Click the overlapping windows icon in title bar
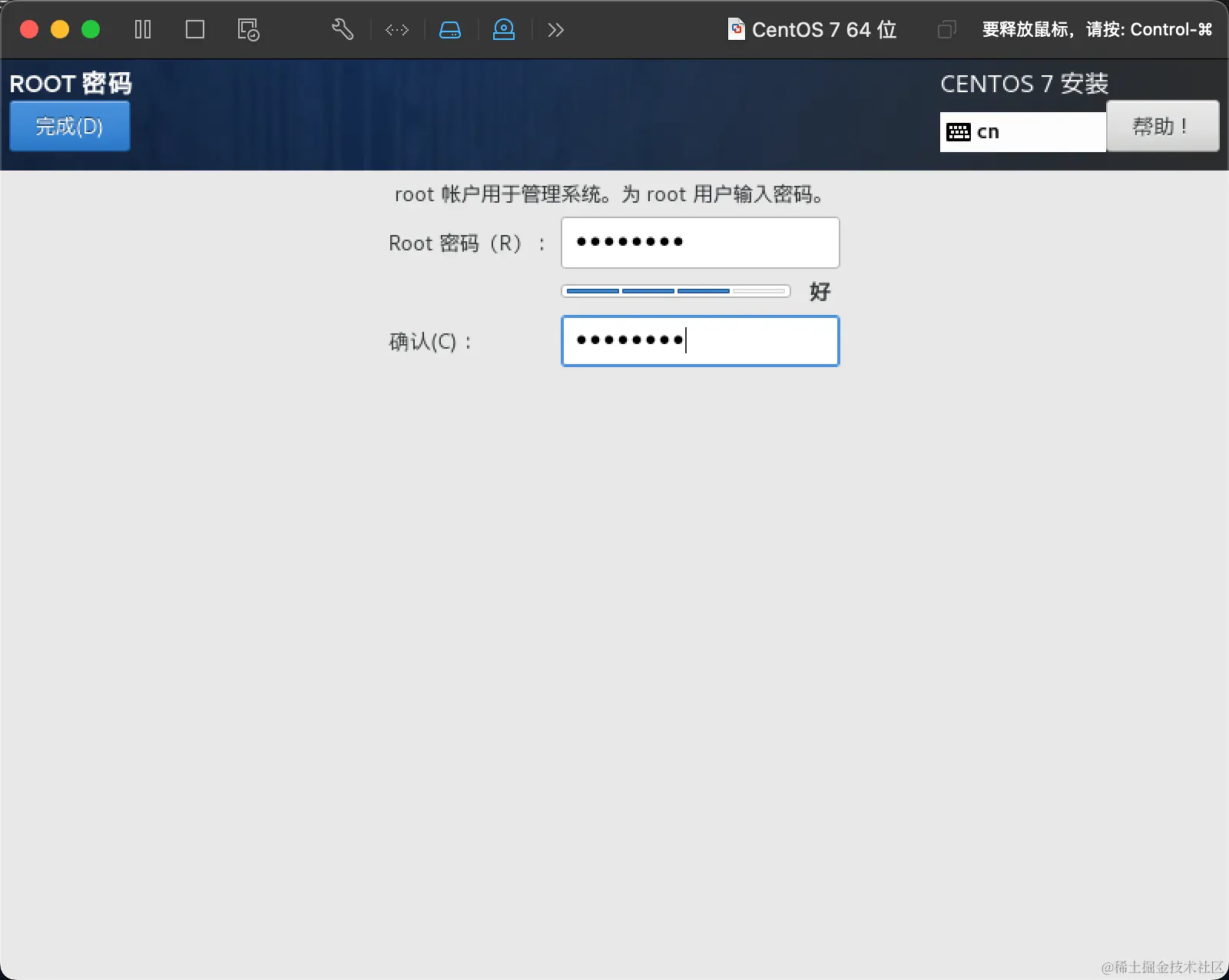 click(947, 30)
